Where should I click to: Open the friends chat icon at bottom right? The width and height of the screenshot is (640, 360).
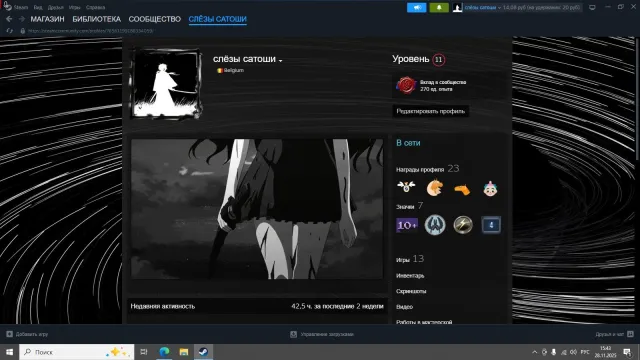click(x=630, y=334)
